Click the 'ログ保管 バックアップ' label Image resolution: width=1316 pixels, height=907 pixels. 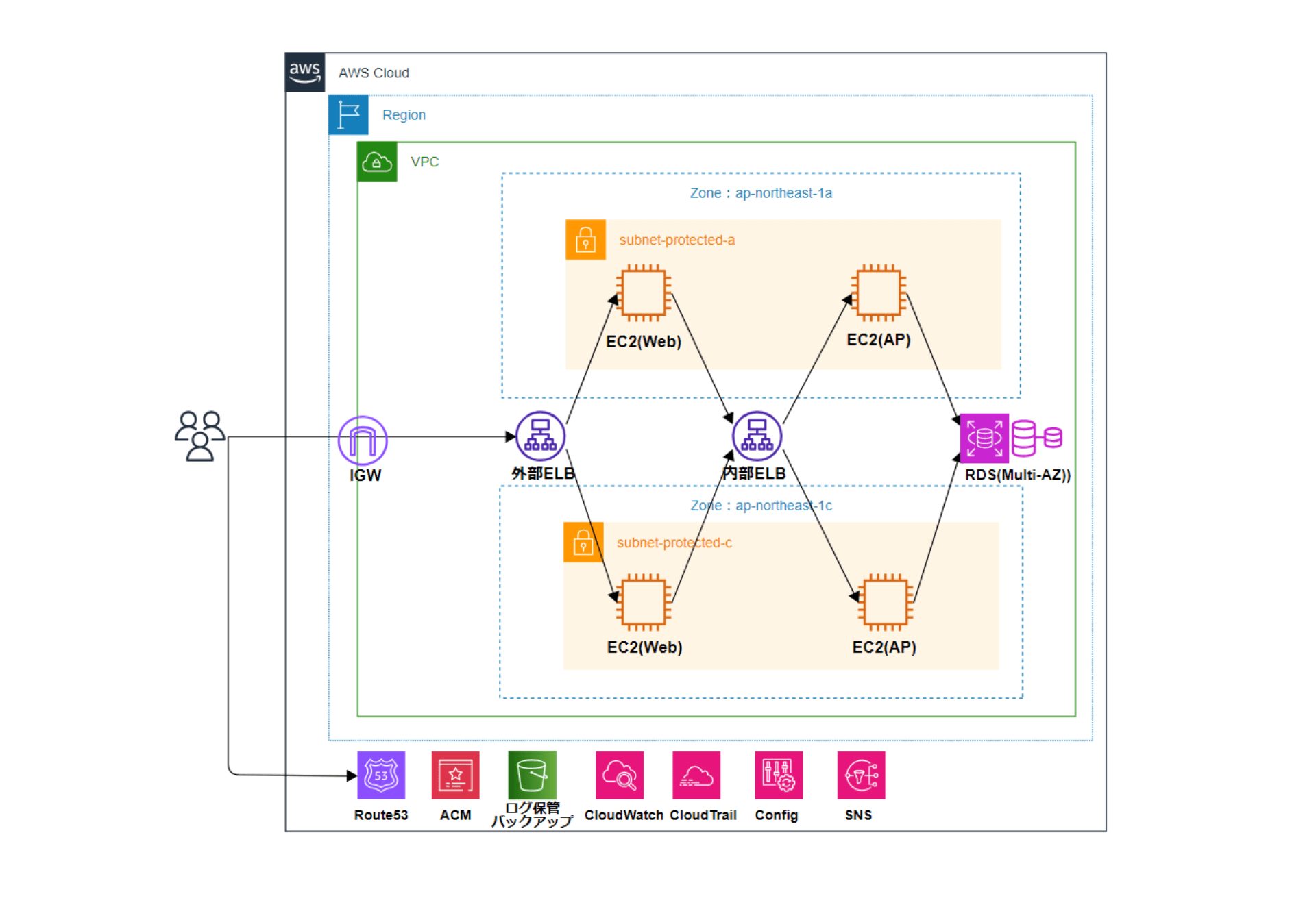[533, 815]
